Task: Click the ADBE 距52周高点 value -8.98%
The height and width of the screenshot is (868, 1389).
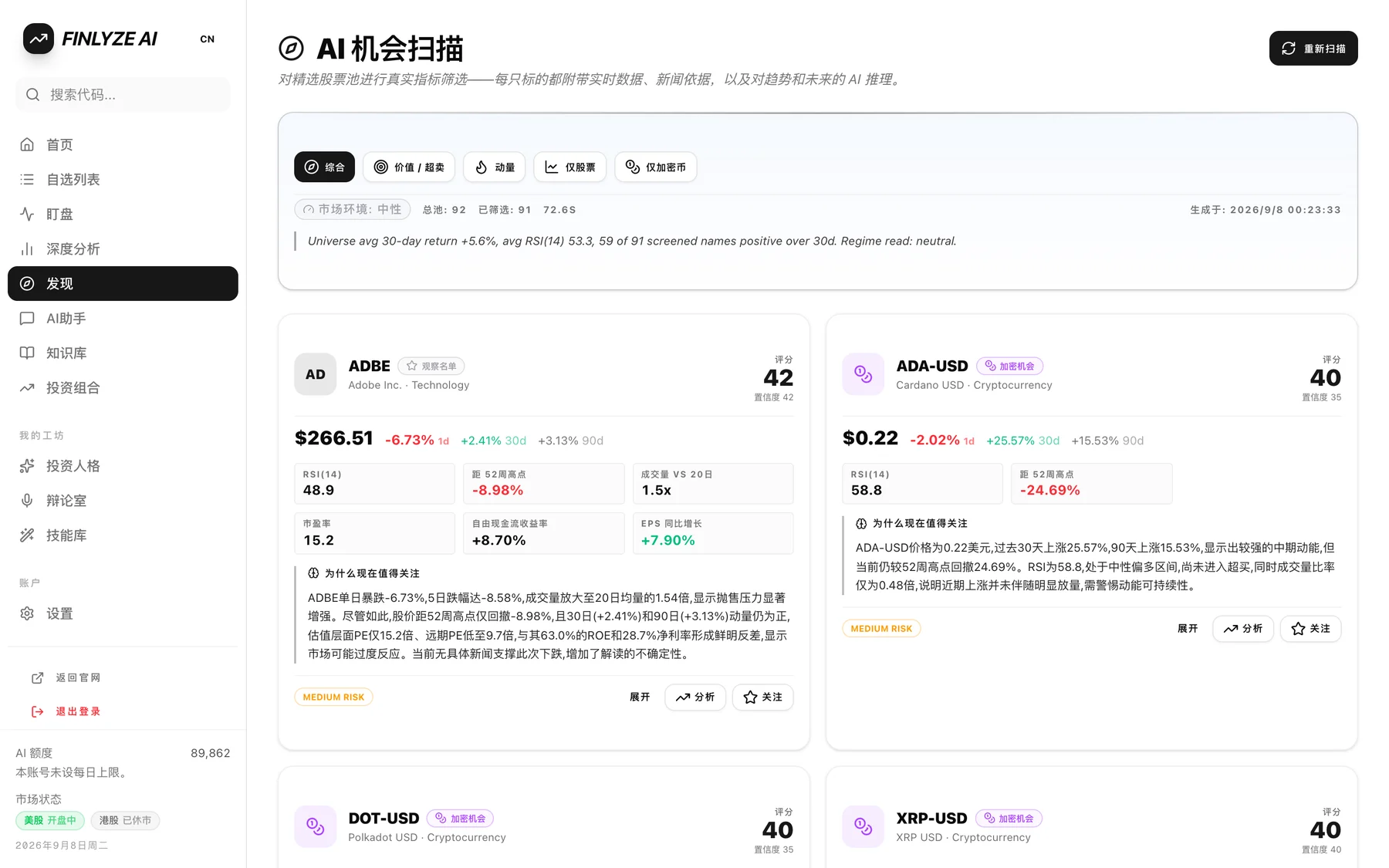Action: [x=498, y=490]
